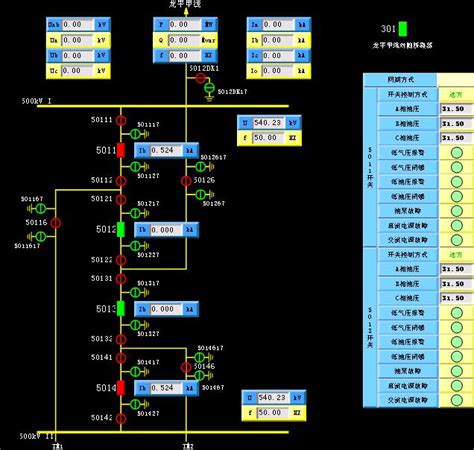
Task: Click the 5012DK17 green grounding switch
Action: (209, 88)
